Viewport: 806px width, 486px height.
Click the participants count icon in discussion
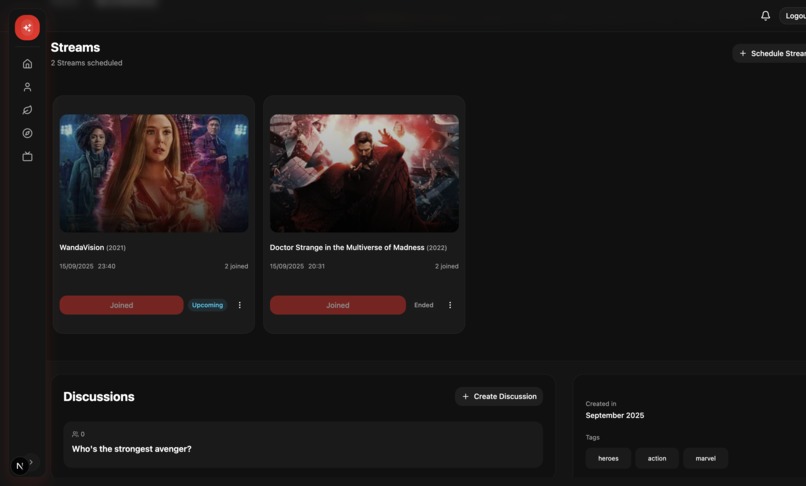76,434
